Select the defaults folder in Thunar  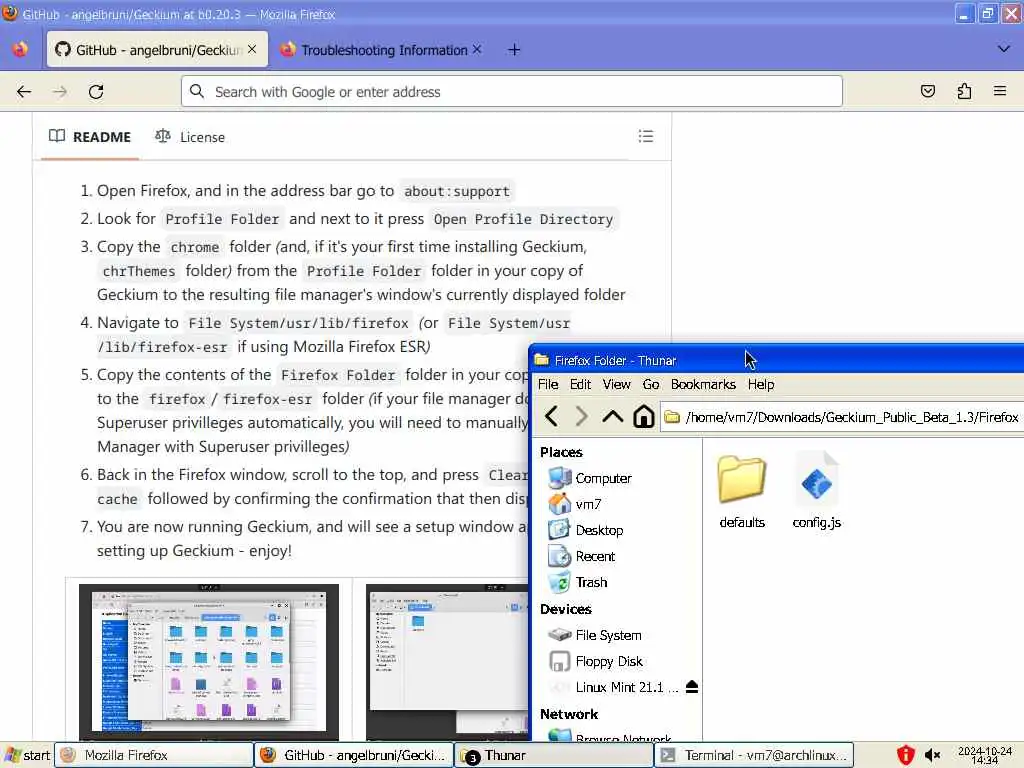(x=741, y=491)
